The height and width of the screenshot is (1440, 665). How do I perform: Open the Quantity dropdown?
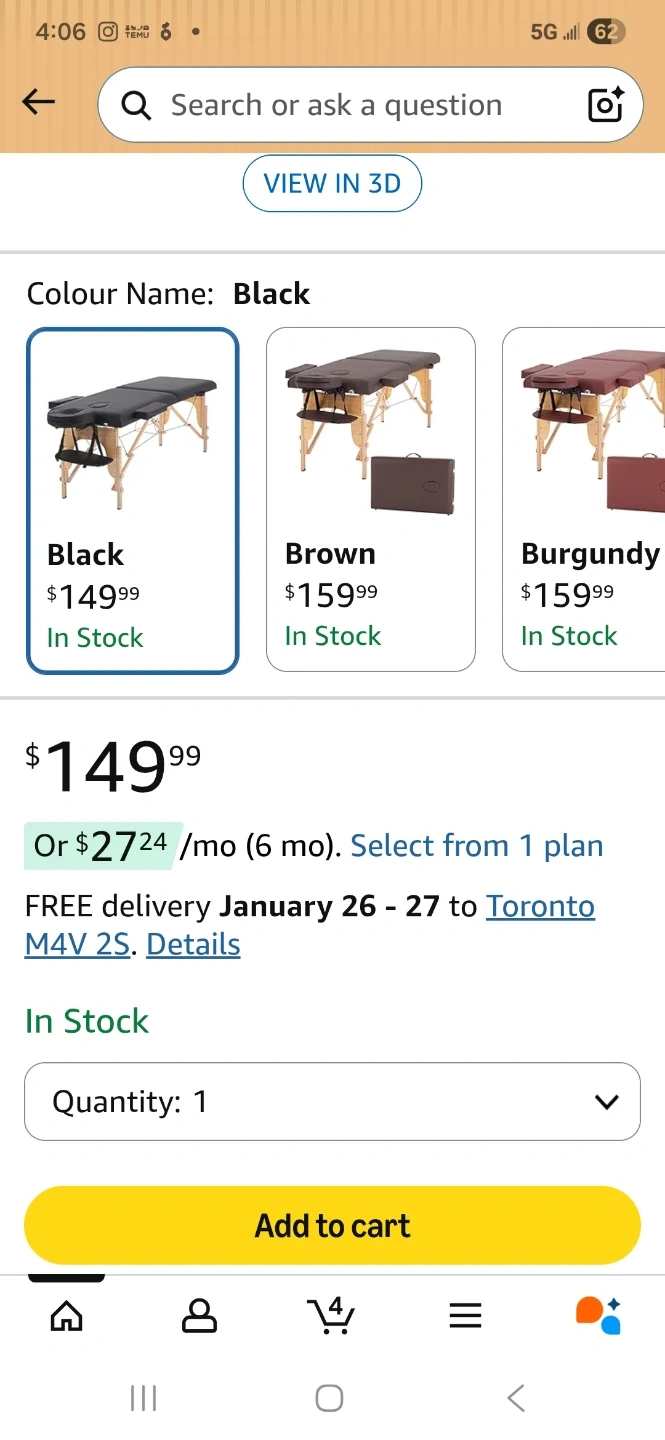pyautogui.click(x=332, y=1101)
